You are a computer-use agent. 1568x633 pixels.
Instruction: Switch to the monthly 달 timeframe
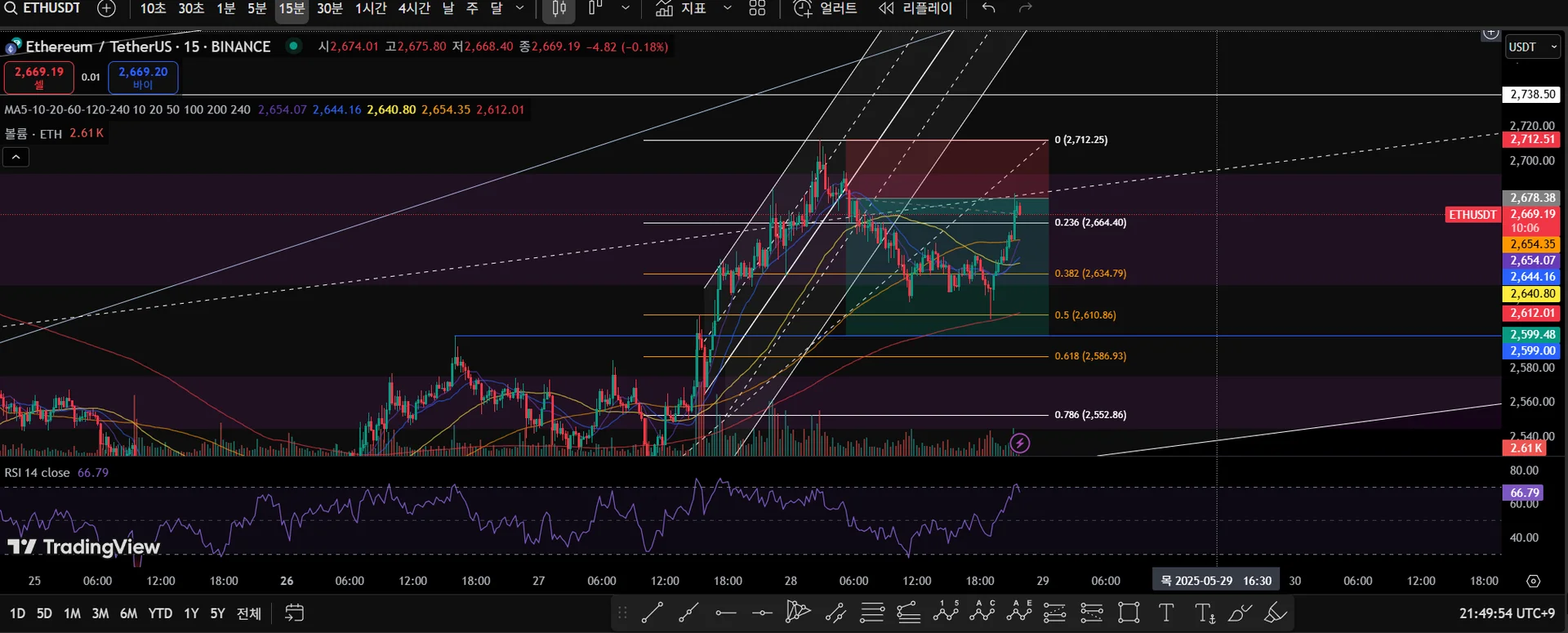click(497, 8)
